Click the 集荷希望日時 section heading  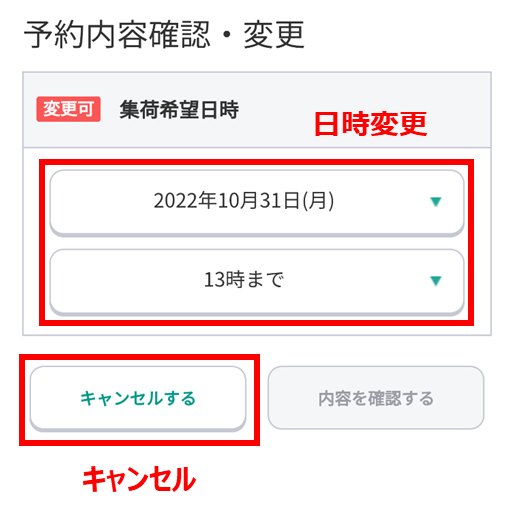179,110
